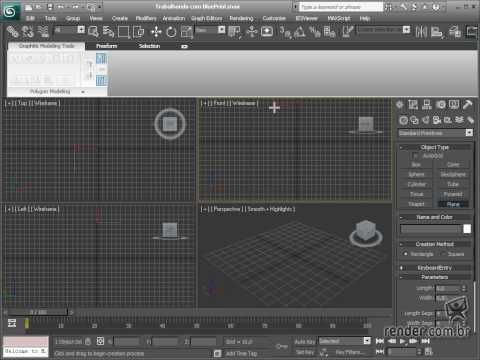This screenshot has width=480, height=360.
Task: Switch to the Create command panel tab
Action: (400, 105)
